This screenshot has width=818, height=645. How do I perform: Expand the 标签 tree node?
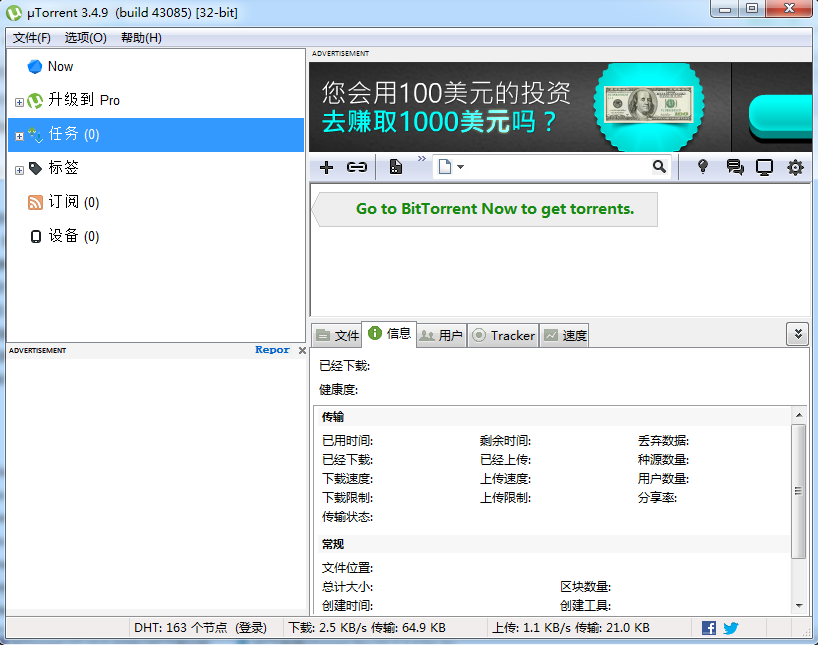pos(19,169)
